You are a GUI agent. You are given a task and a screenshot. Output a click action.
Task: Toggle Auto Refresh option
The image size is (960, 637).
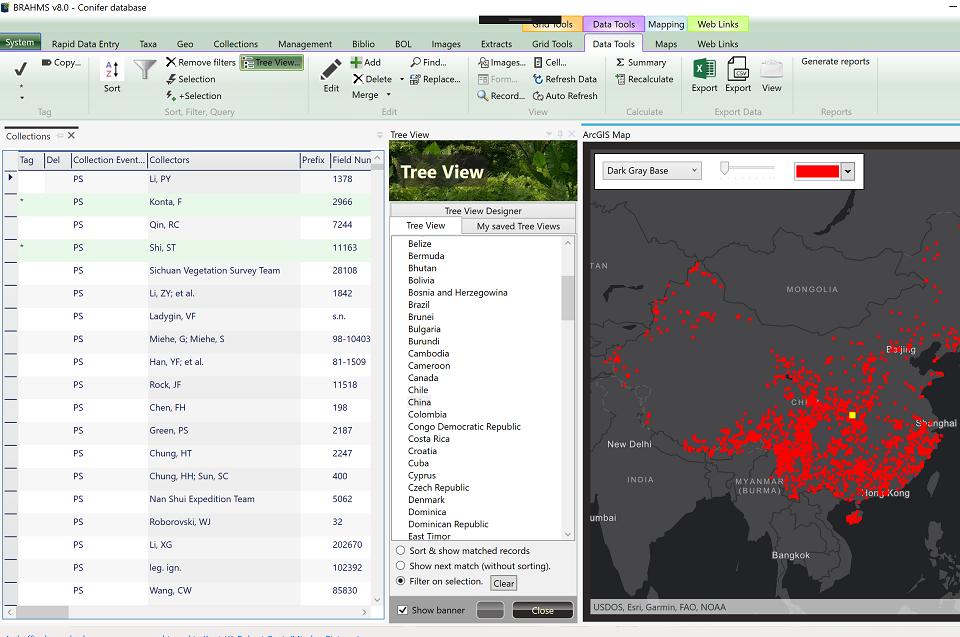[565, 96]
